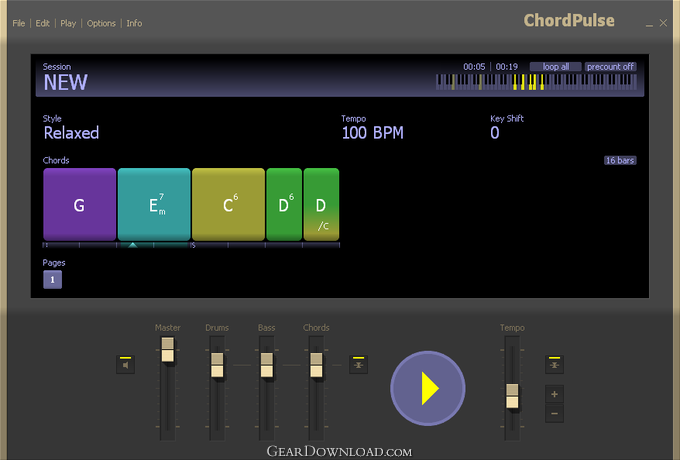Click the 00:05 elapsed time readout

point(474,67)
